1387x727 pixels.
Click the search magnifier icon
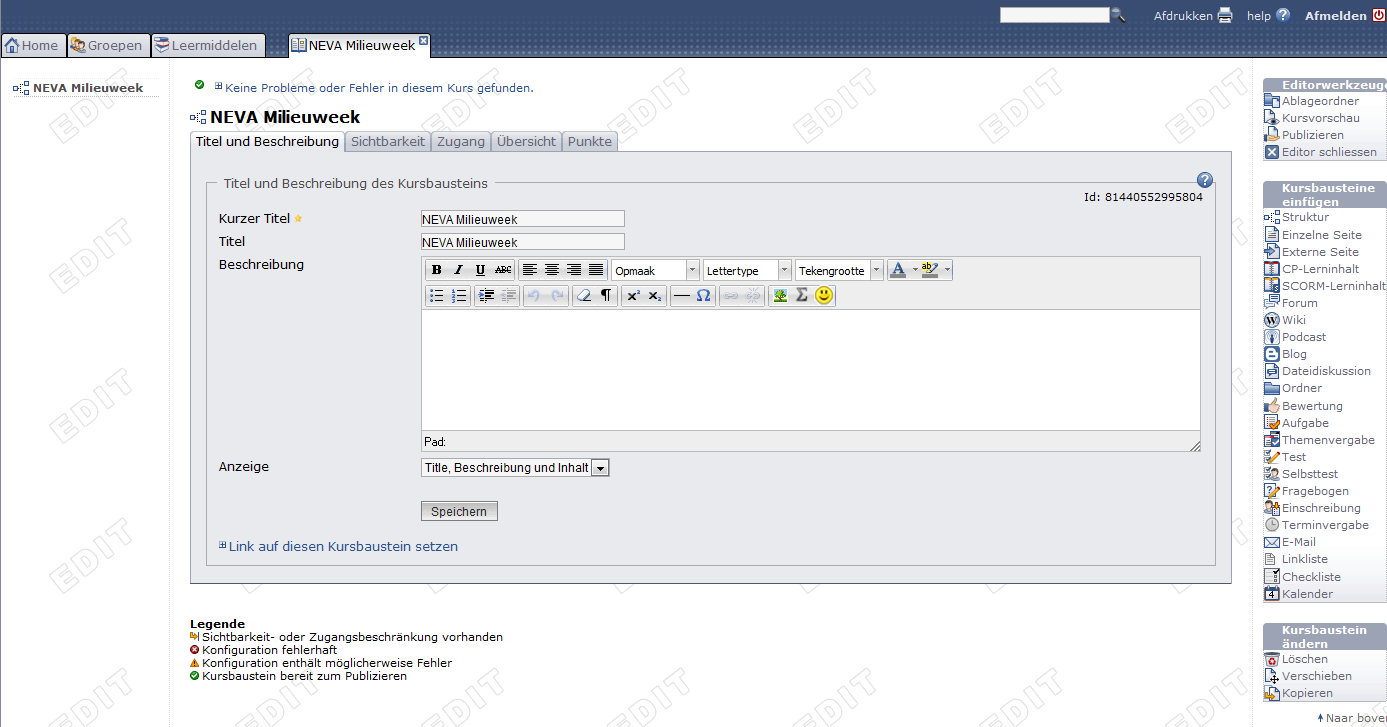point(1119,15)
